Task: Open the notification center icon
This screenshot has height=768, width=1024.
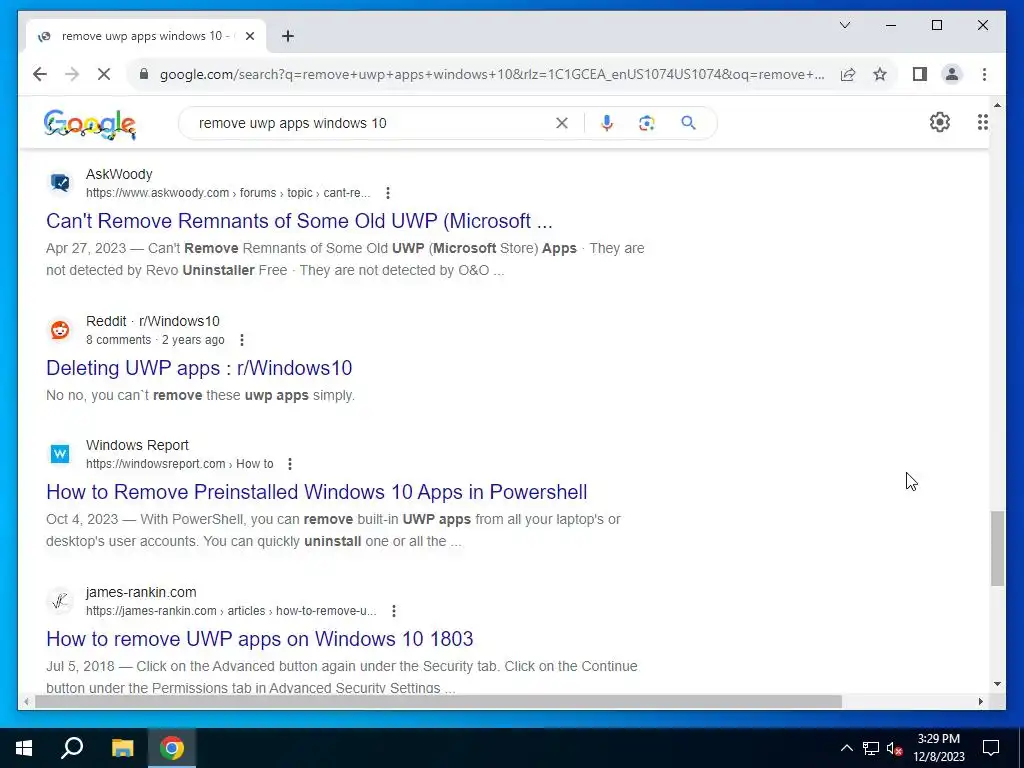Action: 991,748
